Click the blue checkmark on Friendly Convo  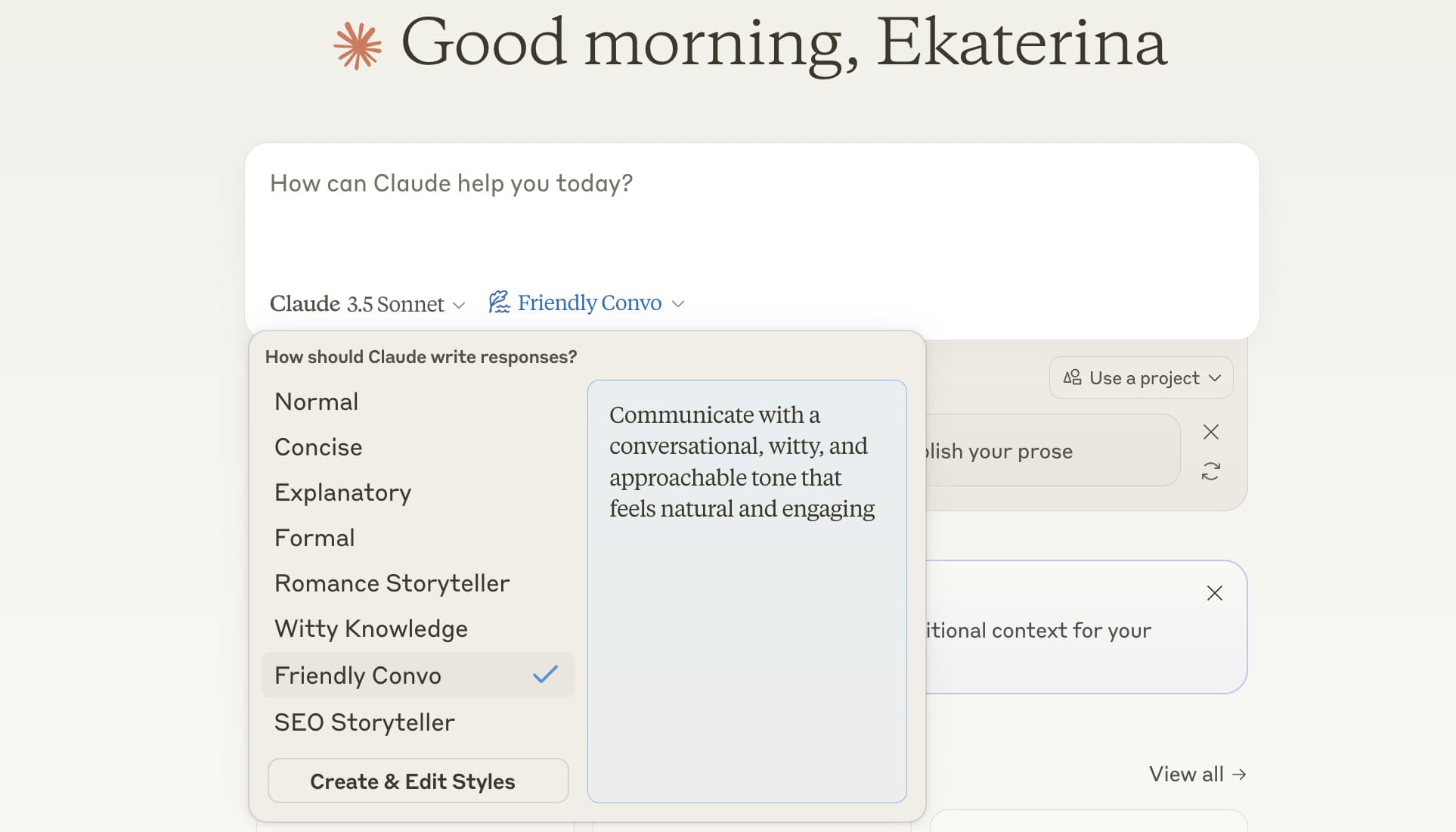[x=544, y=675]
